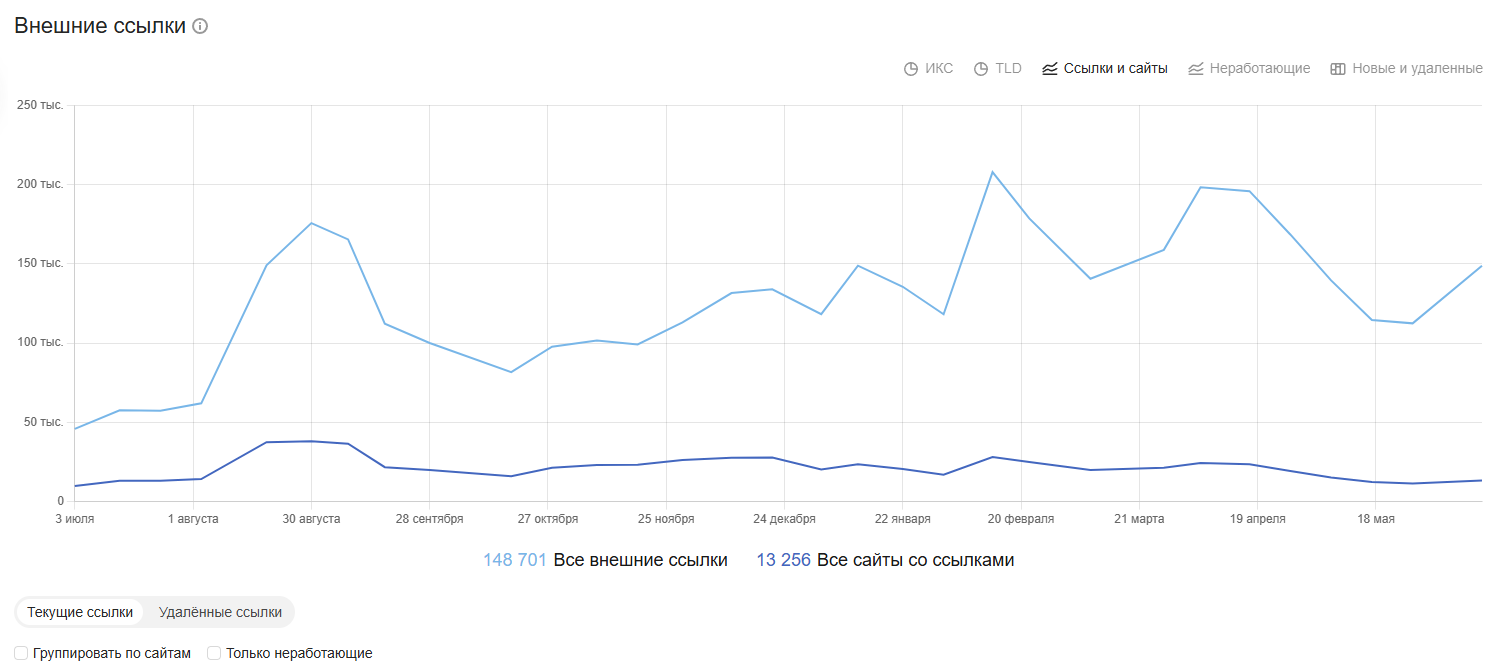This screenshot has width=1498, height=670.
Task: Switch to Удалённые ссылки
Action: pyautogui.click(x=220, y=612)
